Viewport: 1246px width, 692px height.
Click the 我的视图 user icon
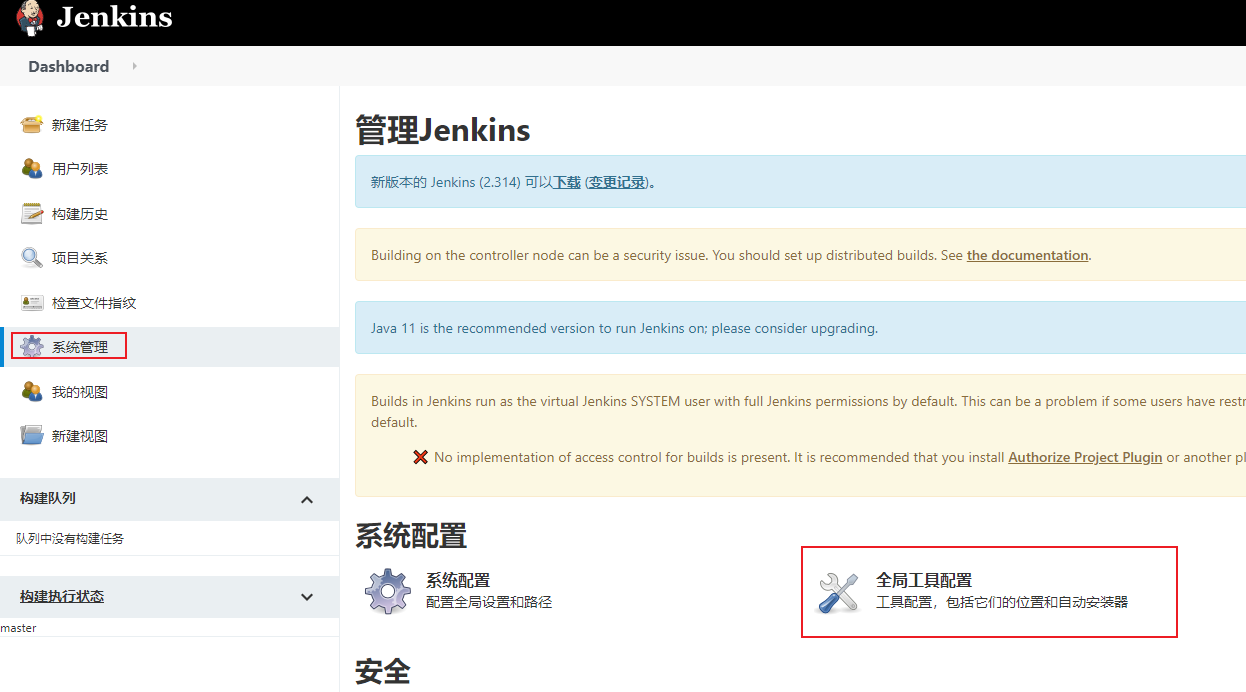pyautogui.click(x=32, y=392)
